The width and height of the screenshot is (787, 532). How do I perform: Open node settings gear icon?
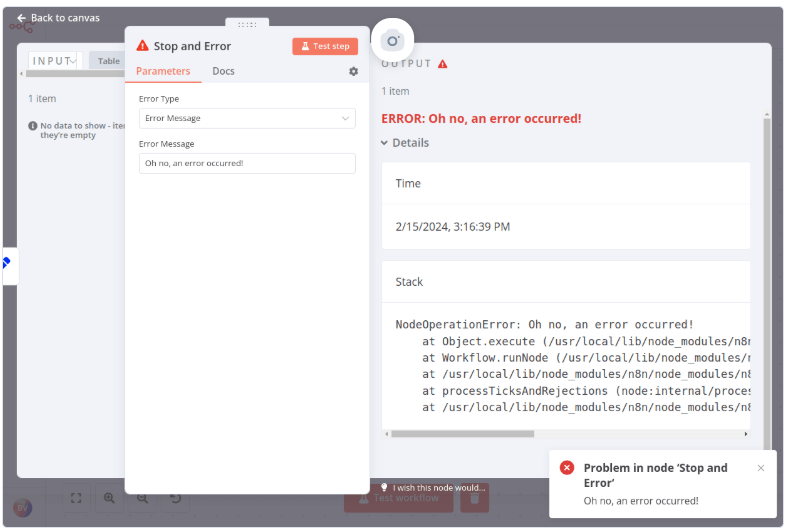(353, 71)
